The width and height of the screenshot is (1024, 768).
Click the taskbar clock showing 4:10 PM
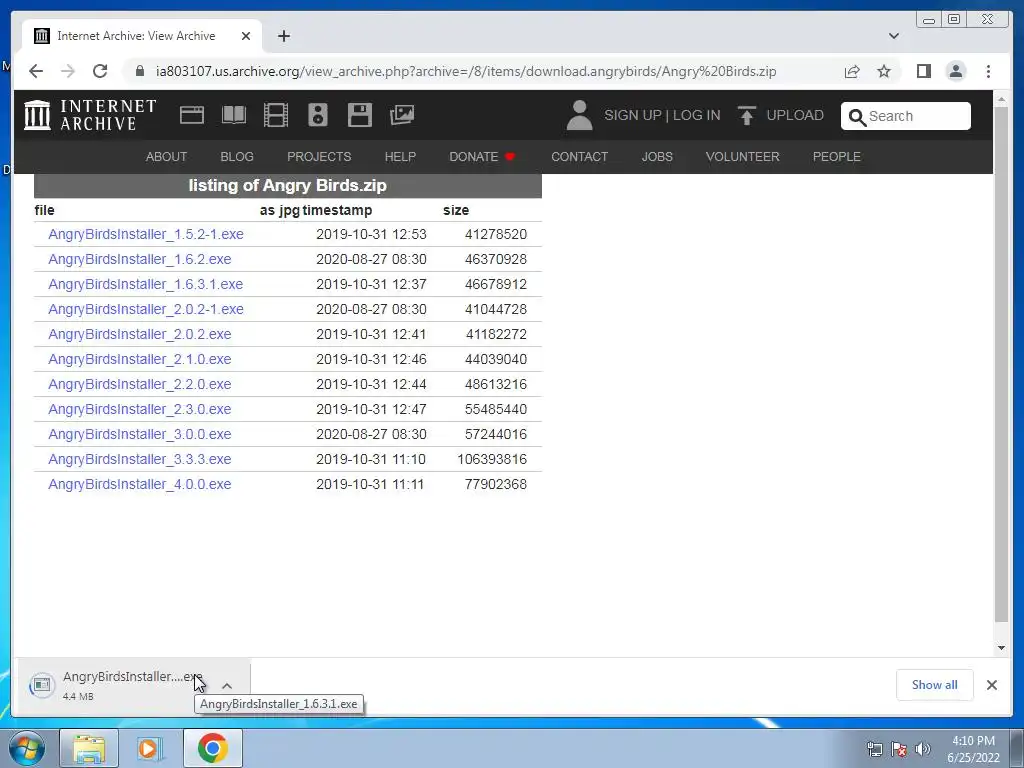(x=973, y=749)
